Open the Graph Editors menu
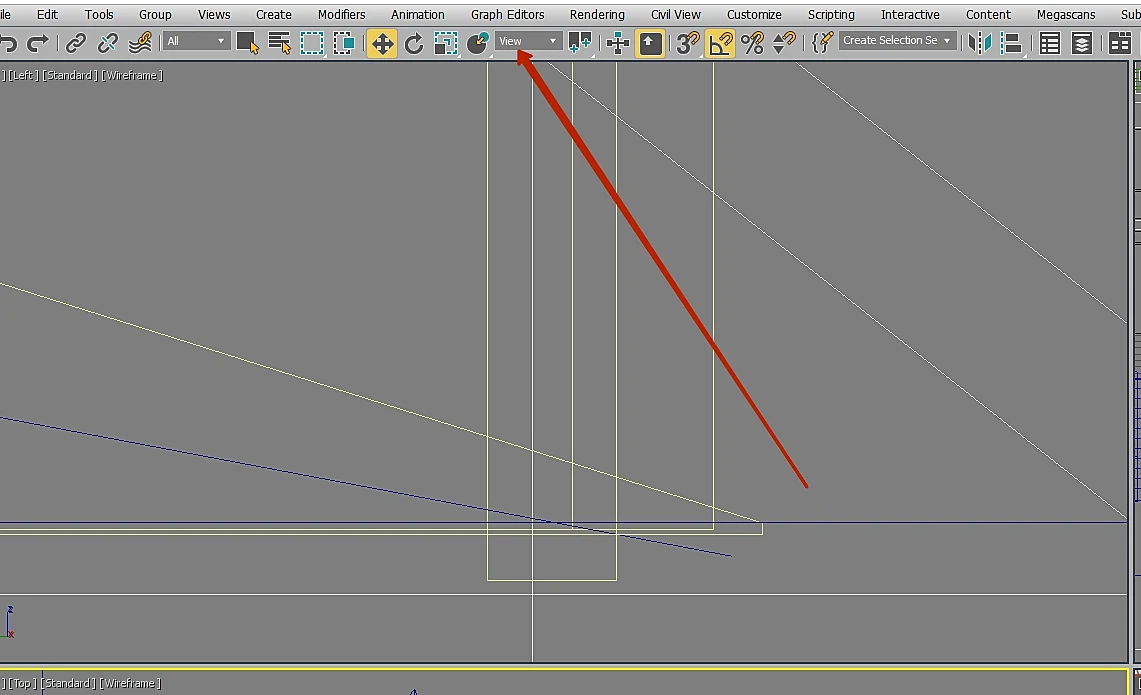Viewport: 1141px width, 695px height. (507, 15)
